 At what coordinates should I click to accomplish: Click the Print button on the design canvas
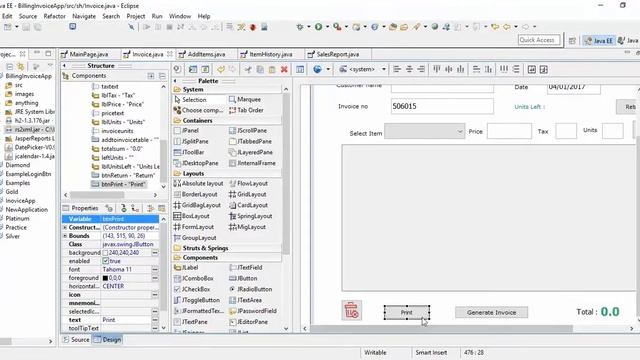click(x=407, y=312)
